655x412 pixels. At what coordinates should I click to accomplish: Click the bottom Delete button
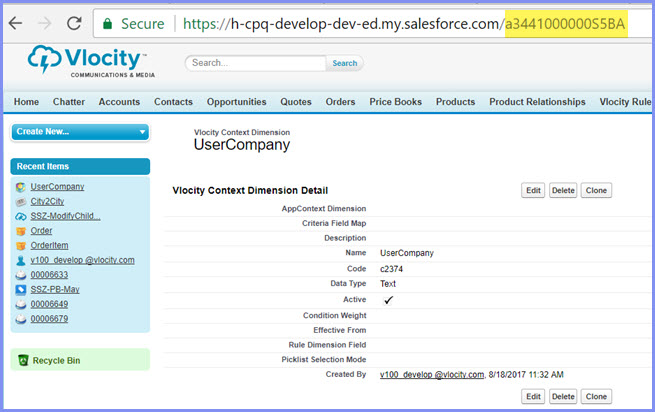tap(563, 397)
